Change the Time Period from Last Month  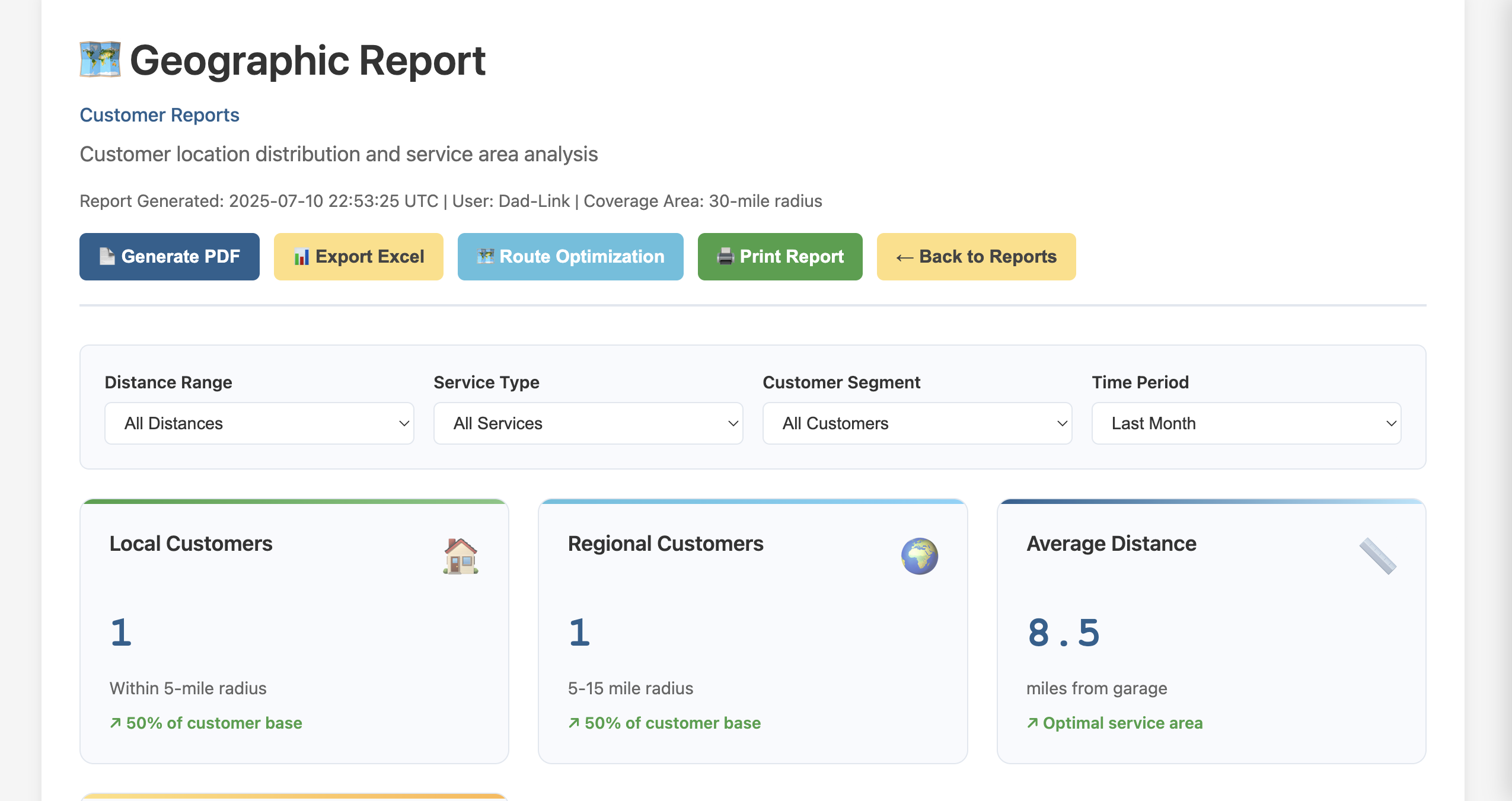[x=1245, y=423]
